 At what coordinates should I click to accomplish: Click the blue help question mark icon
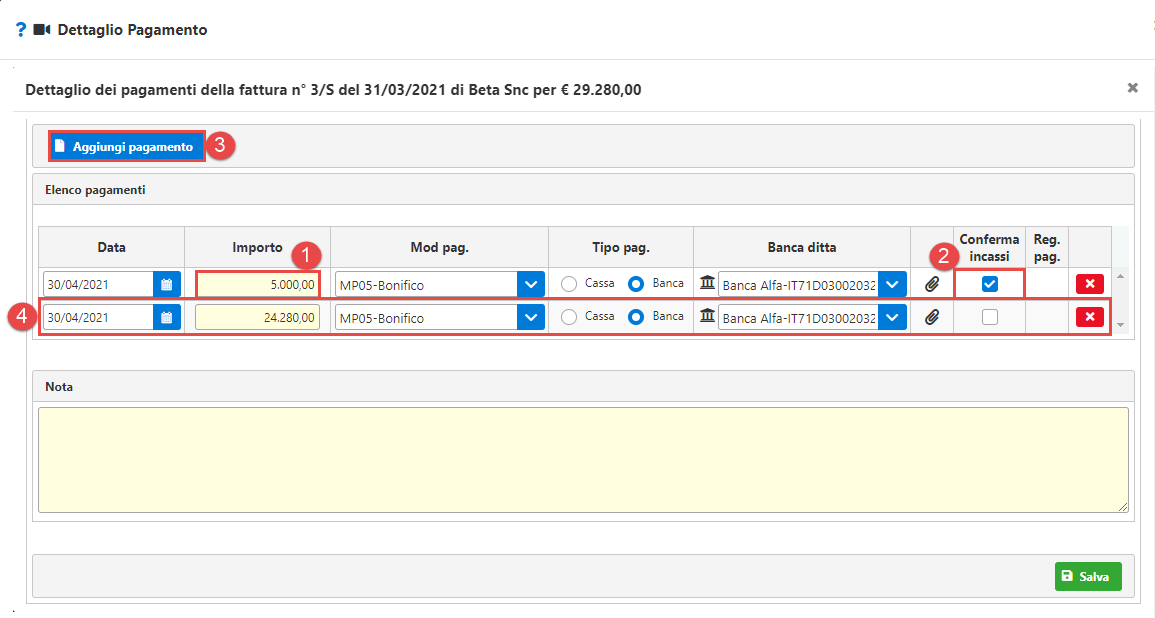pyautogui.click(x=20, y=30)
